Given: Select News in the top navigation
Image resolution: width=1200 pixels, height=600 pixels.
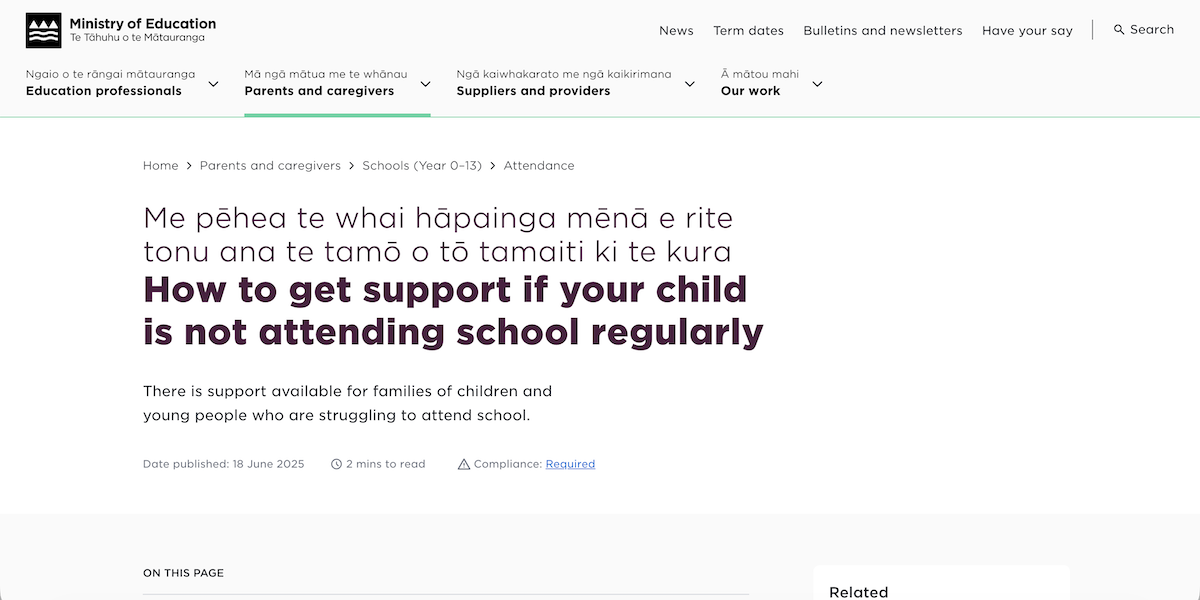Looking at the screenshot, I should (676, 30).
